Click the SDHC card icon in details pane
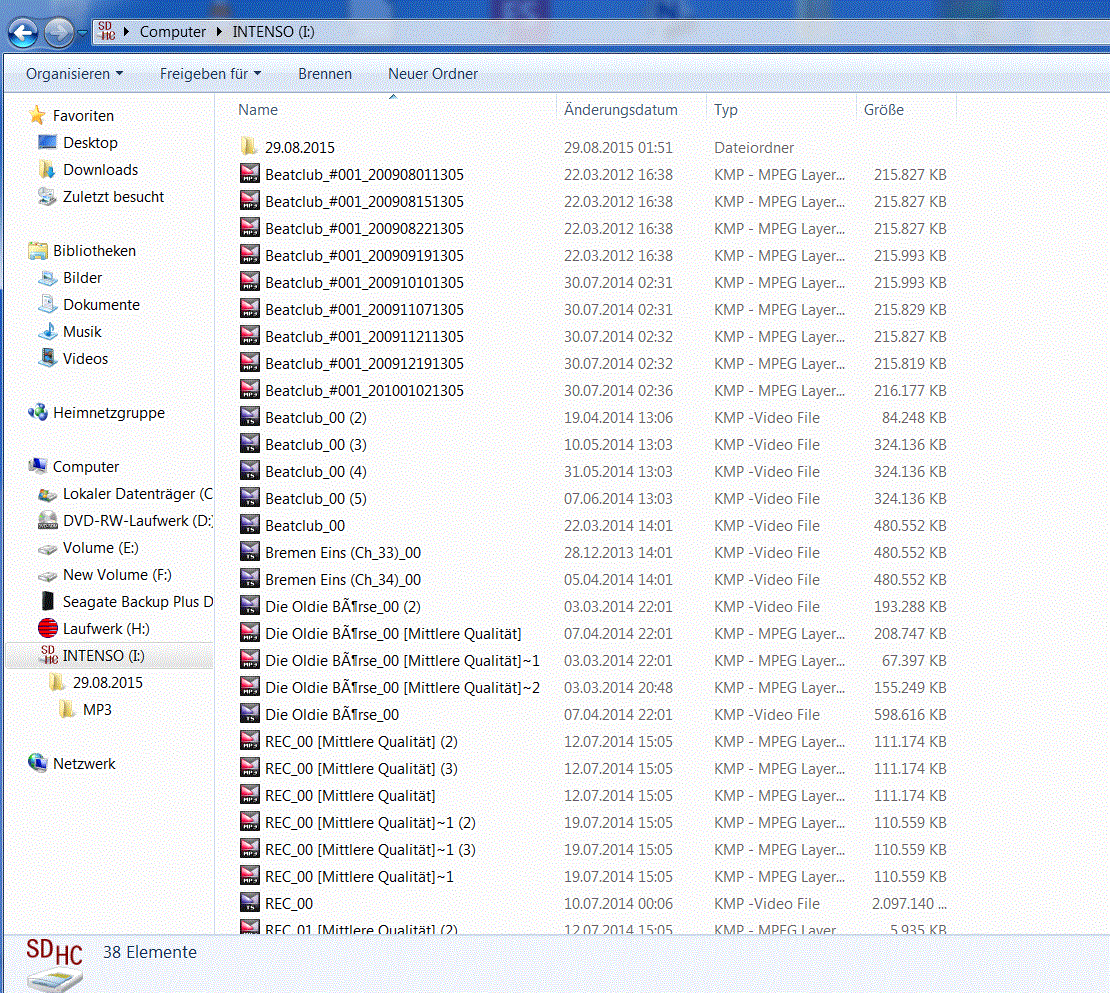 click(55, 965)
